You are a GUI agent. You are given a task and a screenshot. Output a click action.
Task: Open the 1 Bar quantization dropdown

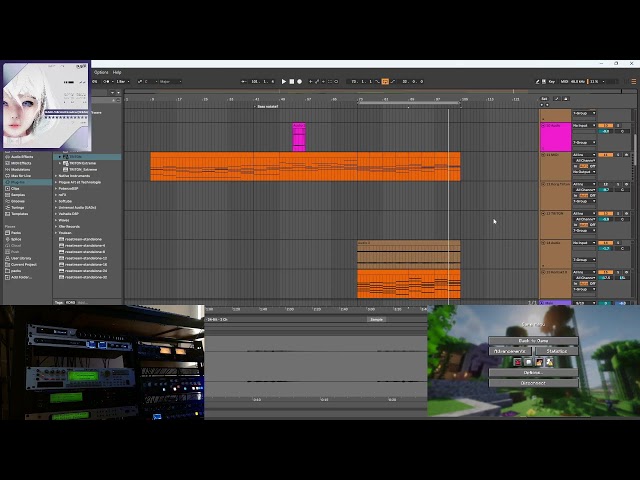click(123, 82)
